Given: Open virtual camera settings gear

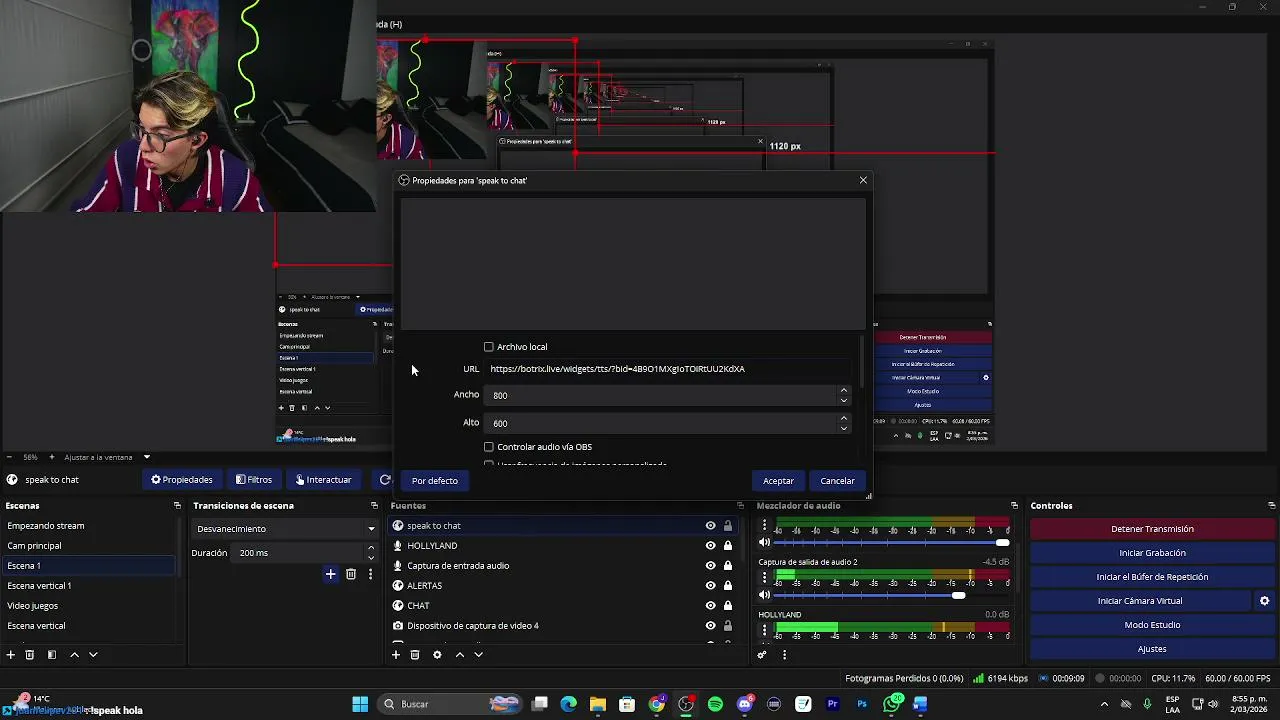Looking at the screenshot, I should click(1264, 601).
